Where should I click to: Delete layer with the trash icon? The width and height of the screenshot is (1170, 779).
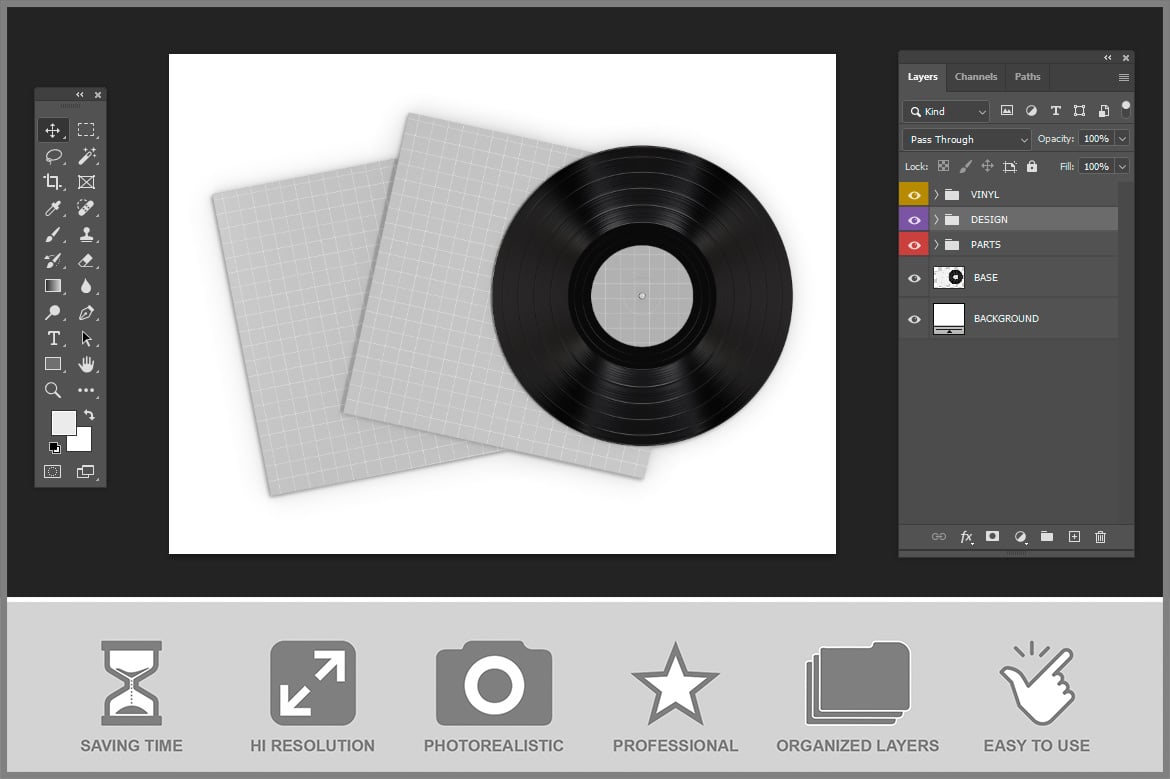pos(1100,536)
